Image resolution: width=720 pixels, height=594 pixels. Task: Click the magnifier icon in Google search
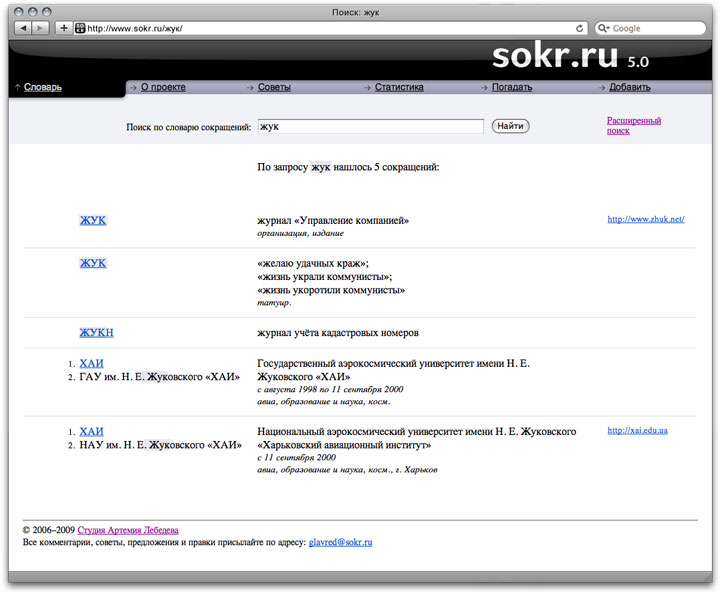tap(604, 28)
